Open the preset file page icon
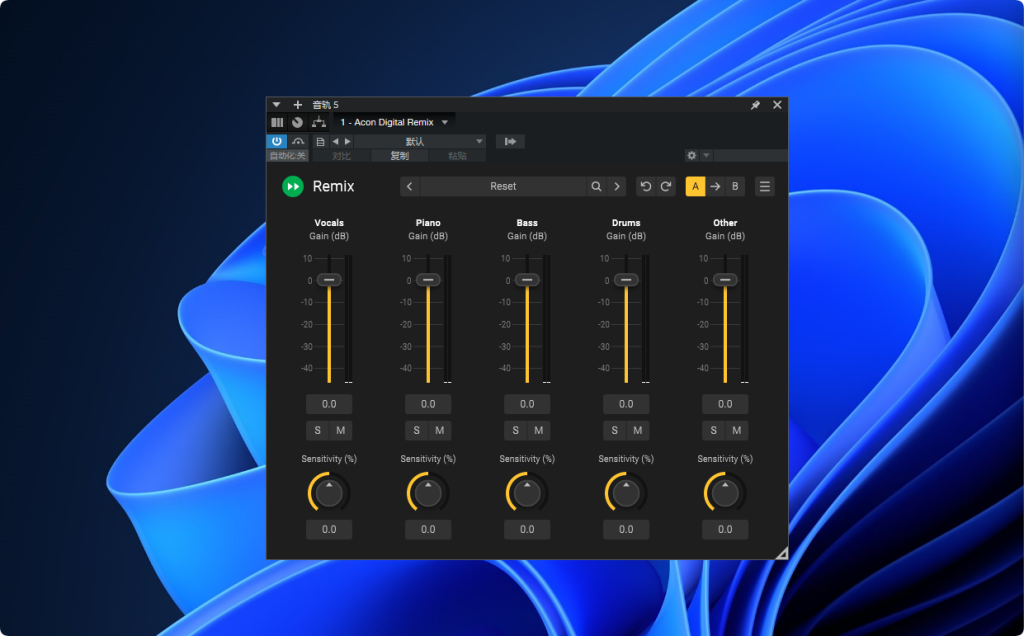 [320, 141]
